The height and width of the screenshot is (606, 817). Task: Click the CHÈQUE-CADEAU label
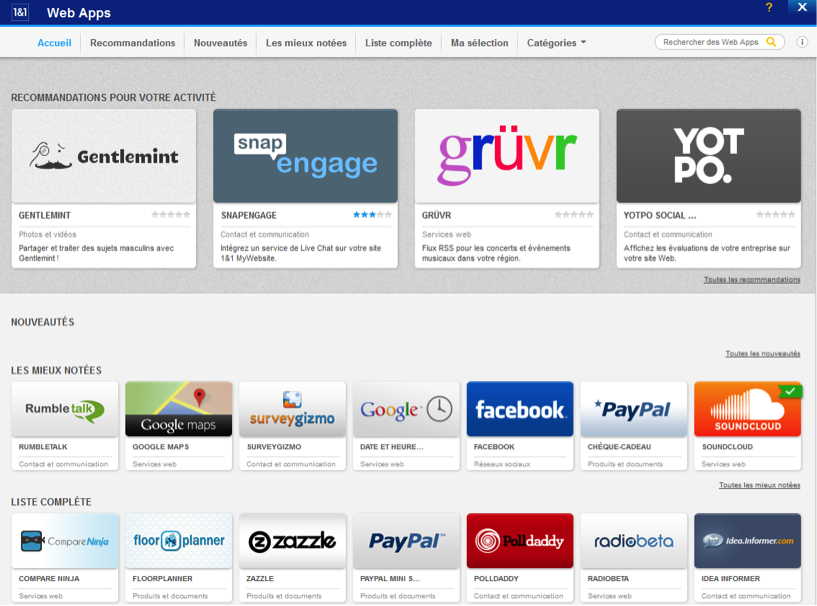point(619,447)
